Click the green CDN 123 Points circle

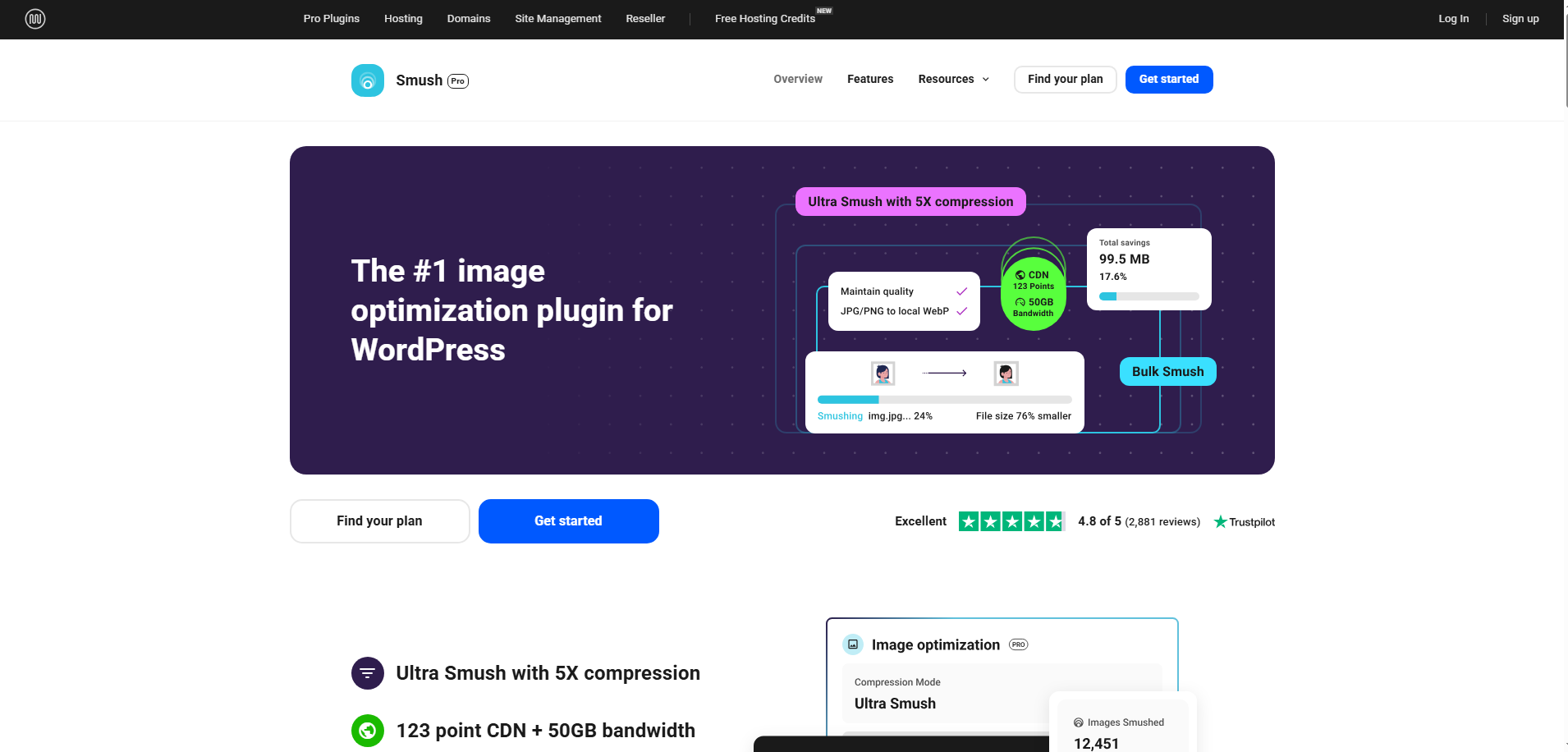click(1034, 294)
